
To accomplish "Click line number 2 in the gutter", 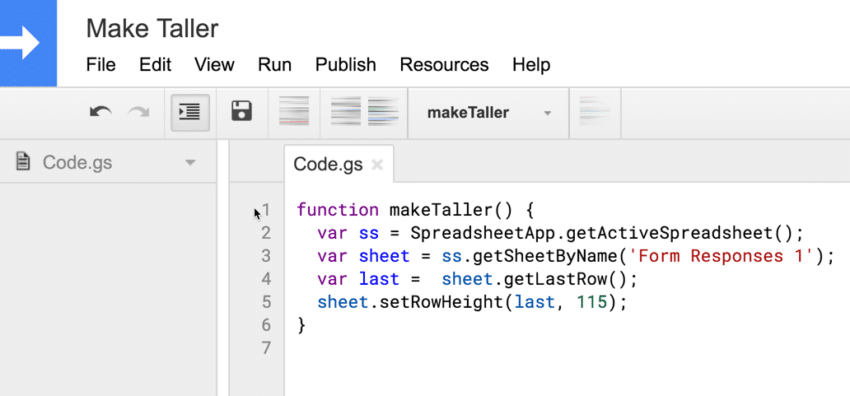I will [x=266, y=233].
